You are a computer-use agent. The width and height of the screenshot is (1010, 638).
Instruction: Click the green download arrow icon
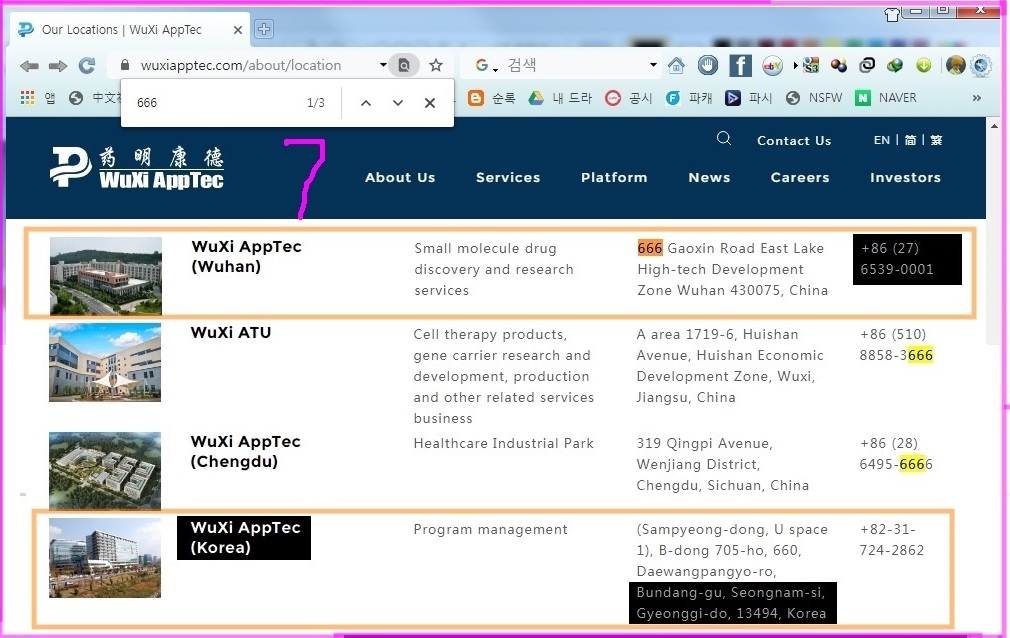tap(924, 65)
